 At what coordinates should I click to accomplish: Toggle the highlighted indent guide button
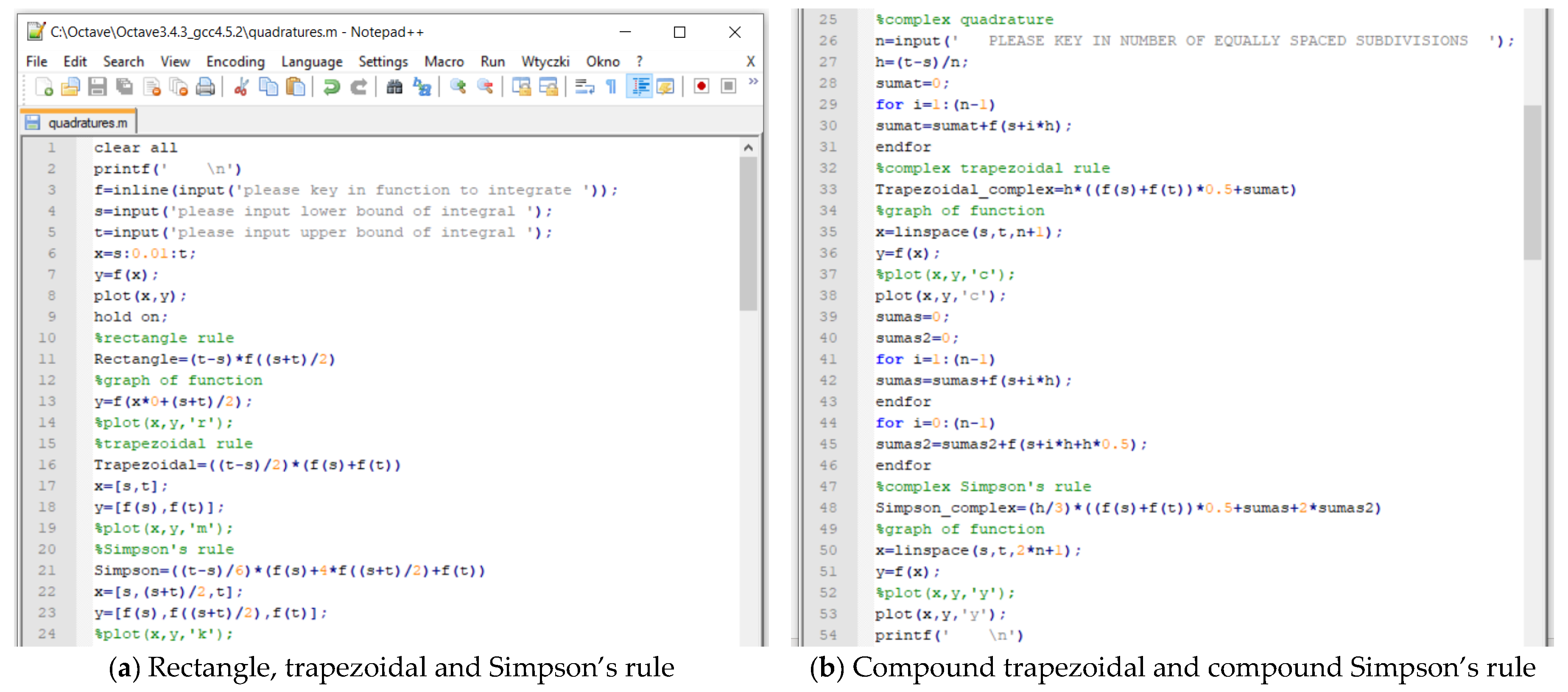[x=639, y=87]
